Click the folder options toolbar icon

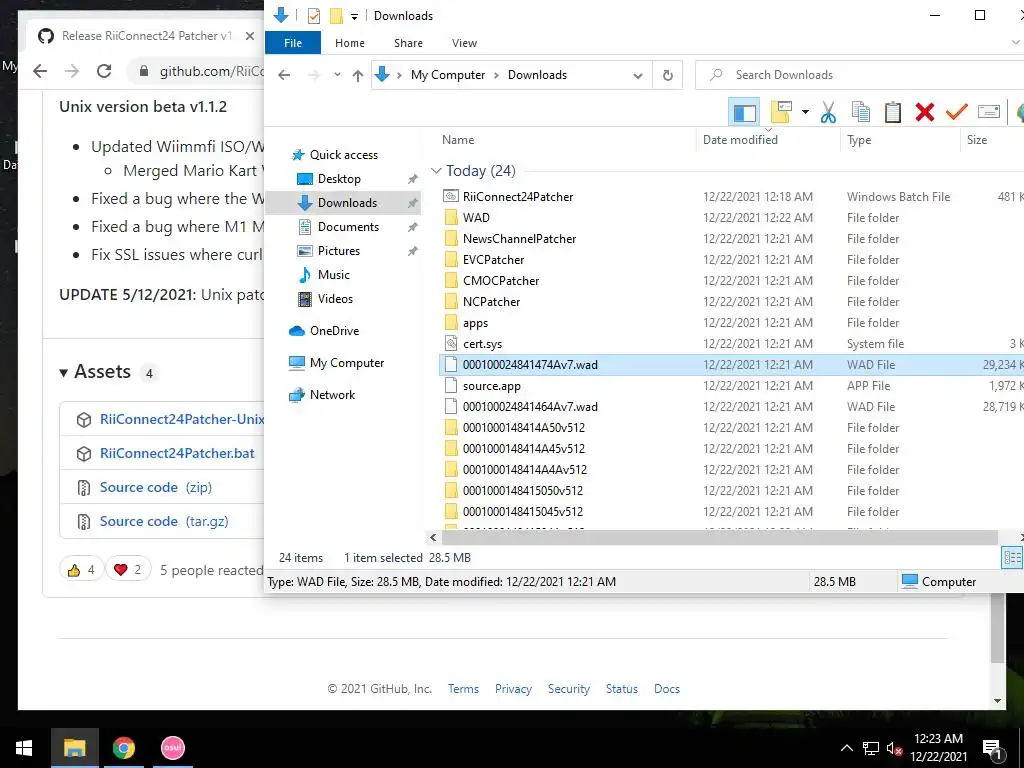tap(781, 112)
